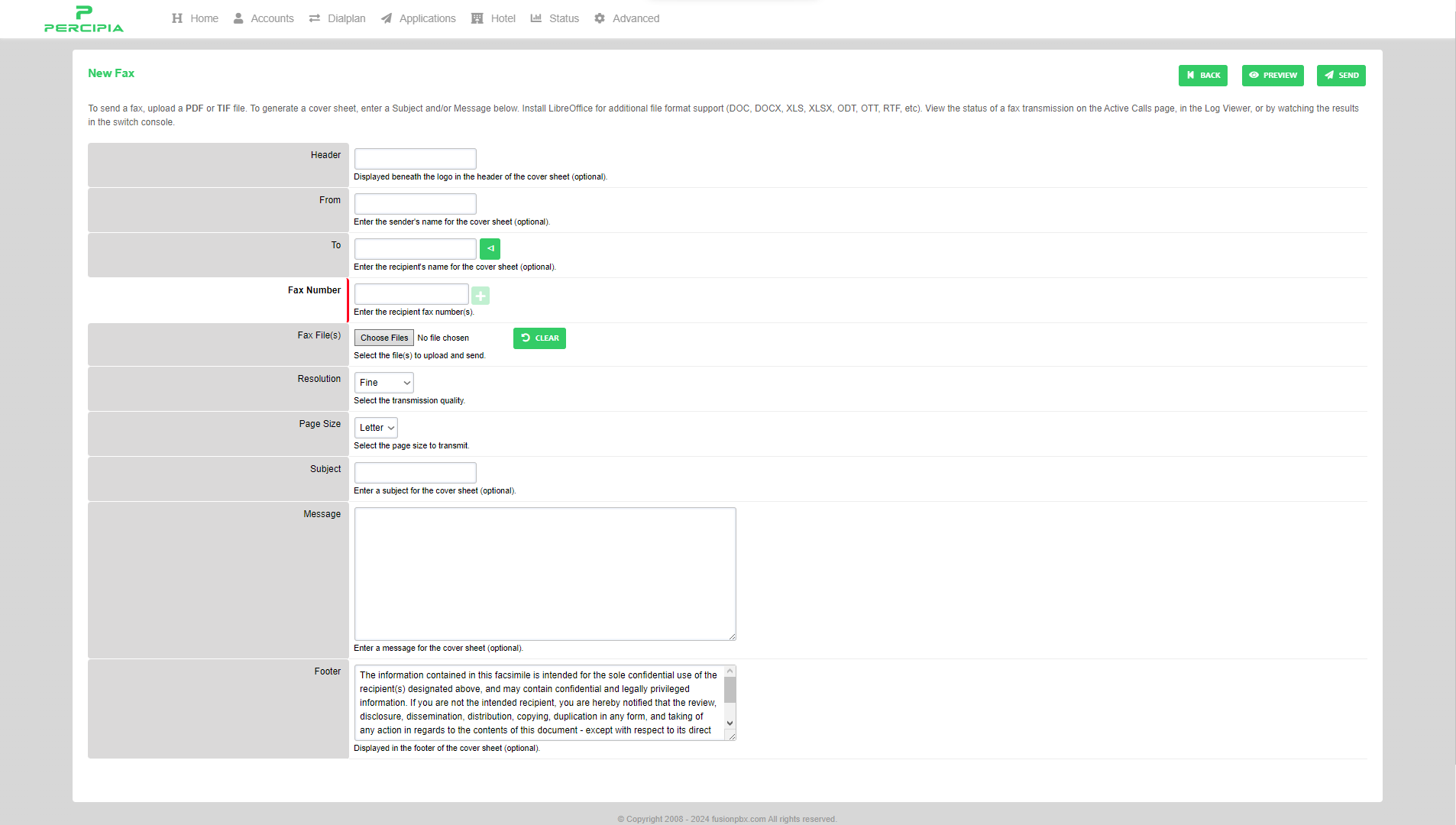The image size is (1456, 825).
Task: Click the copyright fusionpbx.com footer text
Action: pyautogui.click(x=727, y=819)
